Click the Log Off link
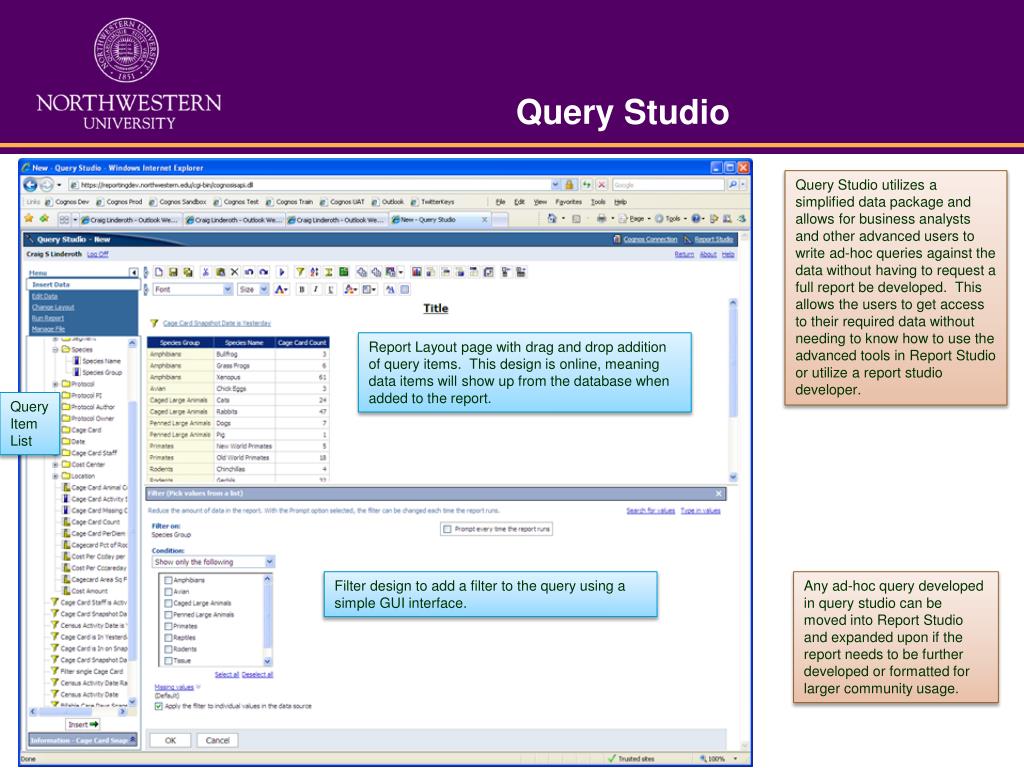1024x768 pixels. (x=98, y=254)
